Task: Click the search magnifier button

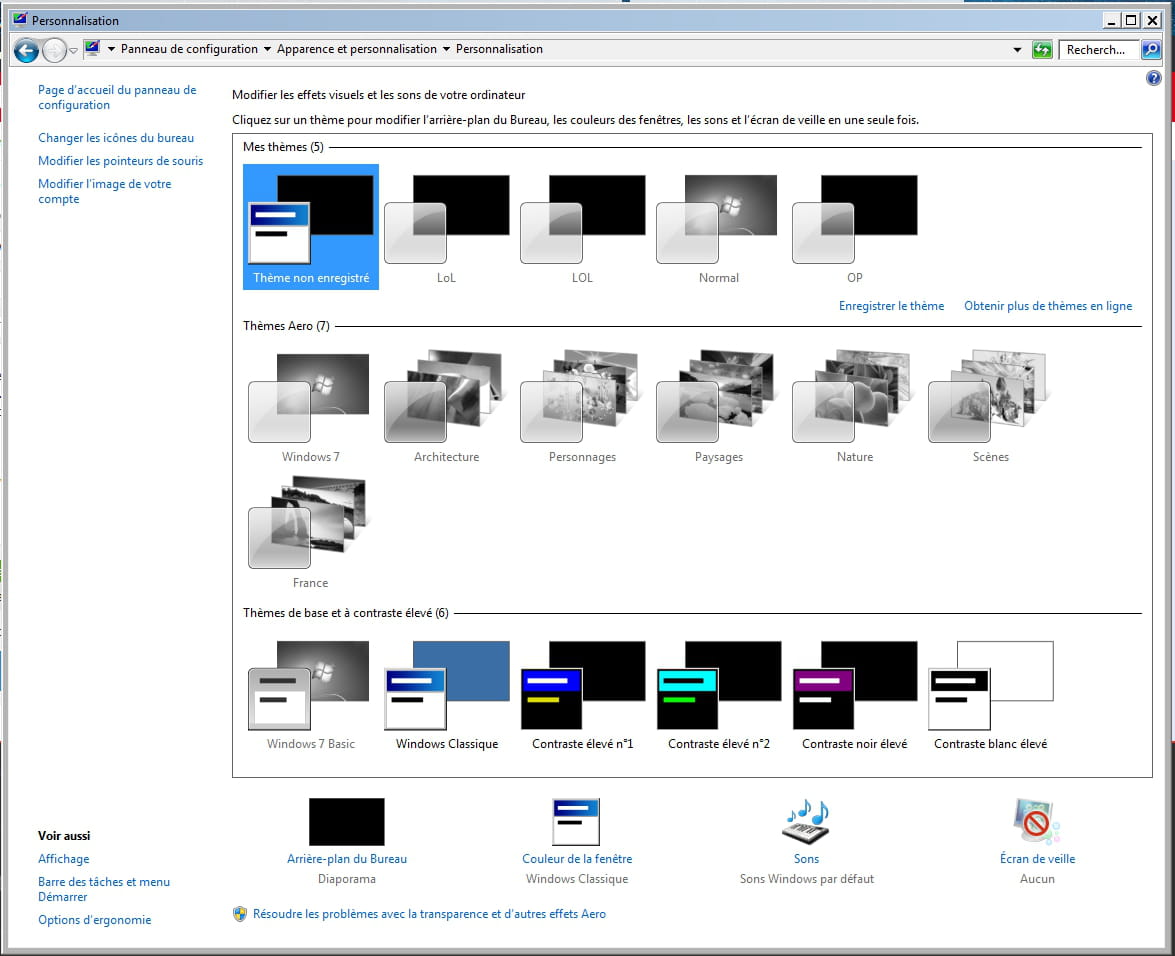Action: [1150, 50]
